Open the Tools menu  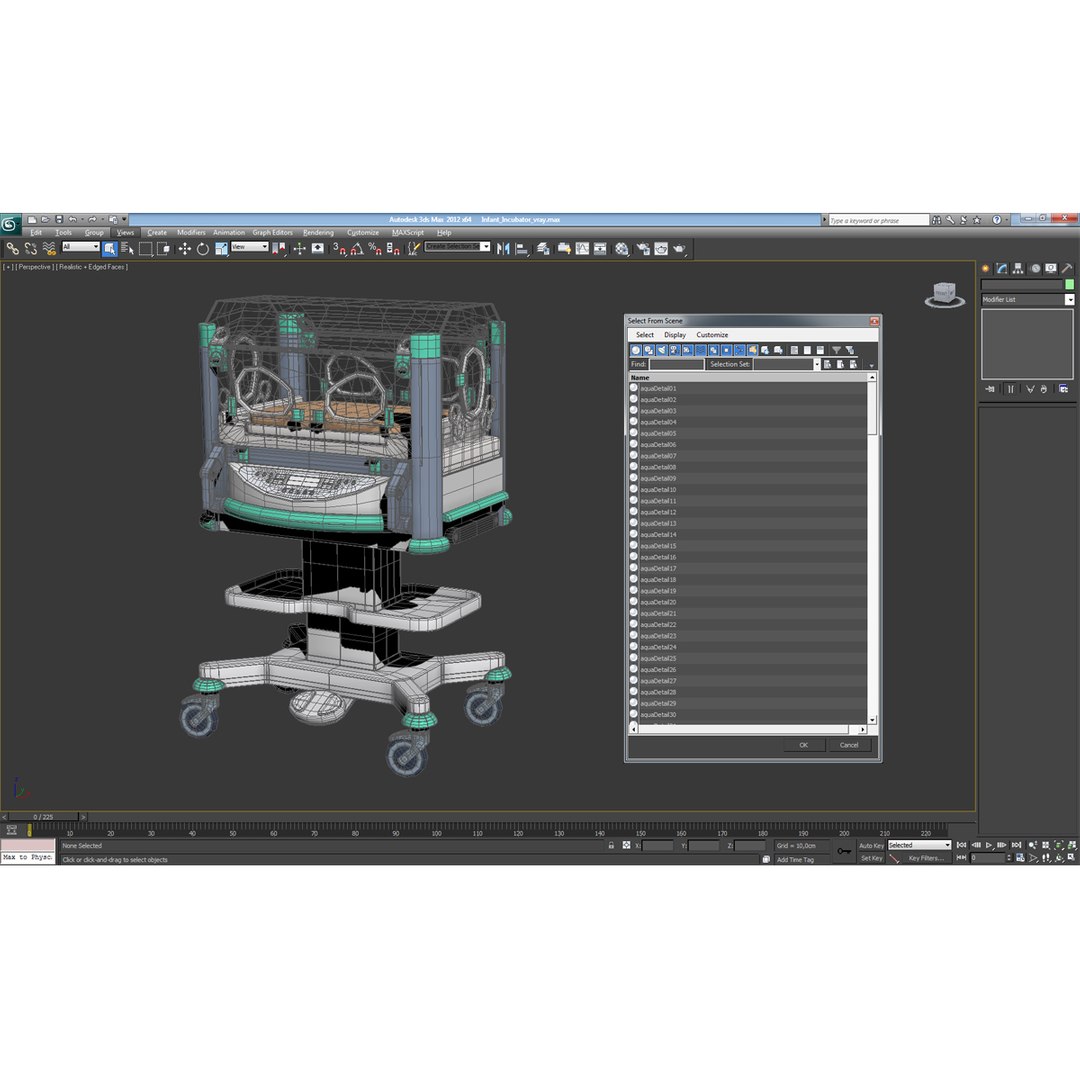tap(63, 233)
